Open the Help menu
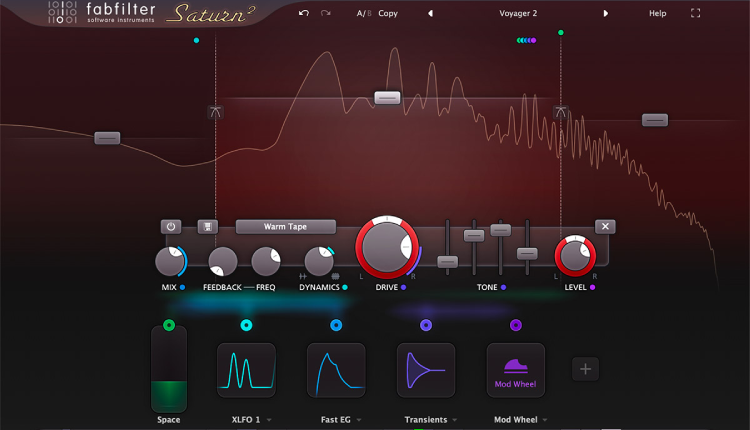The width and height of the screenshot is (750, 430). 657,14
